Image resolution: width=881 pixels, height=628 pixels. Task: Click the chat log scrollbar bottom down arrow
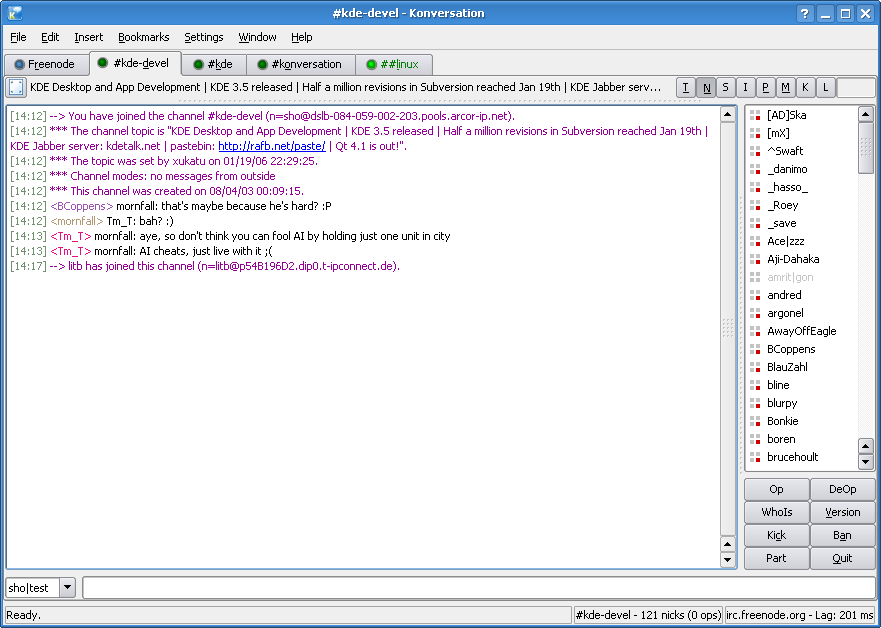[728, 559]
